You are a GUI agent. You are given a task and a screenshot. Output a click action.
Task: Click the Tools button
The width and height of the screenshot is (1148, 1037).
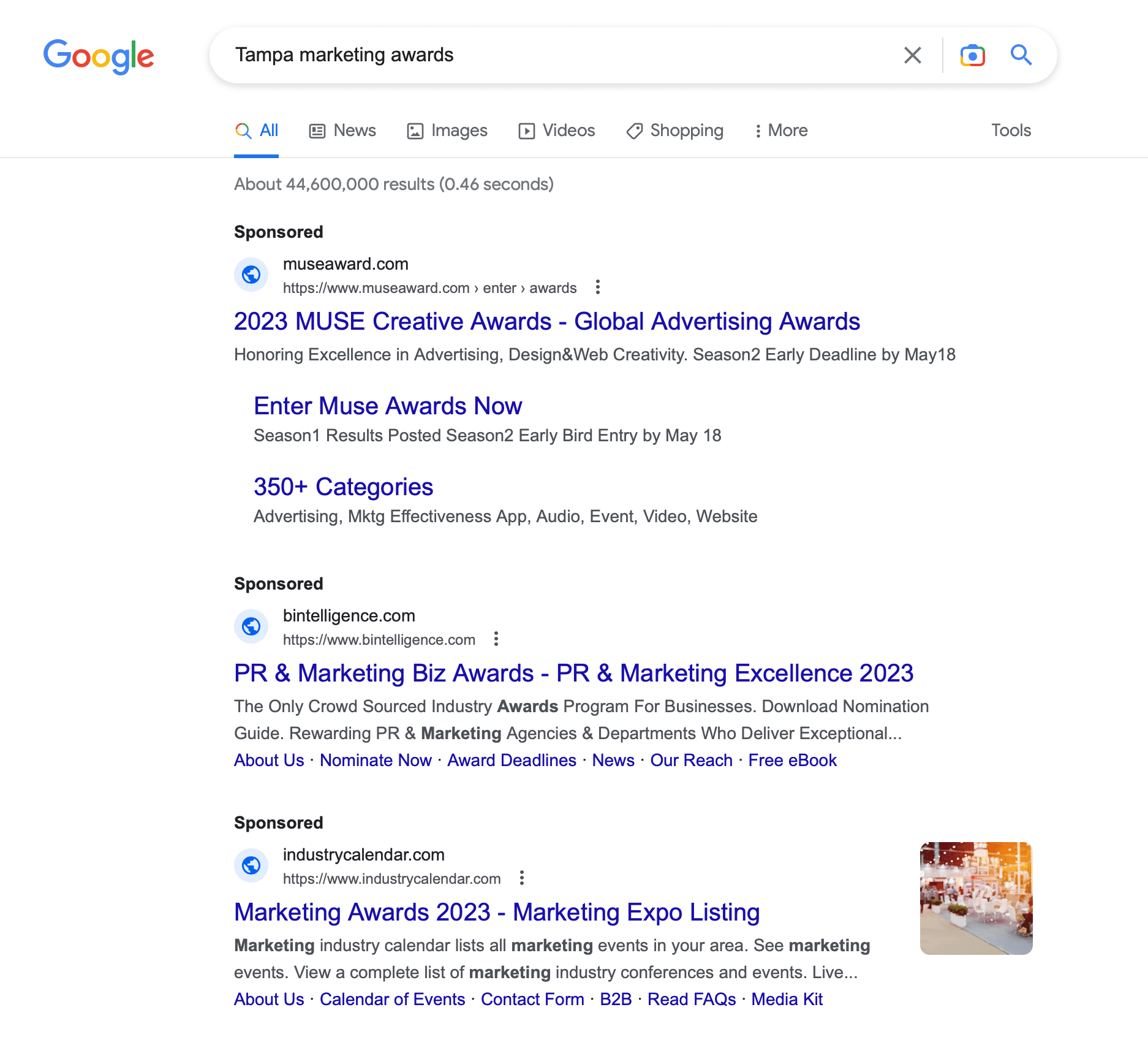[1010, 131]
